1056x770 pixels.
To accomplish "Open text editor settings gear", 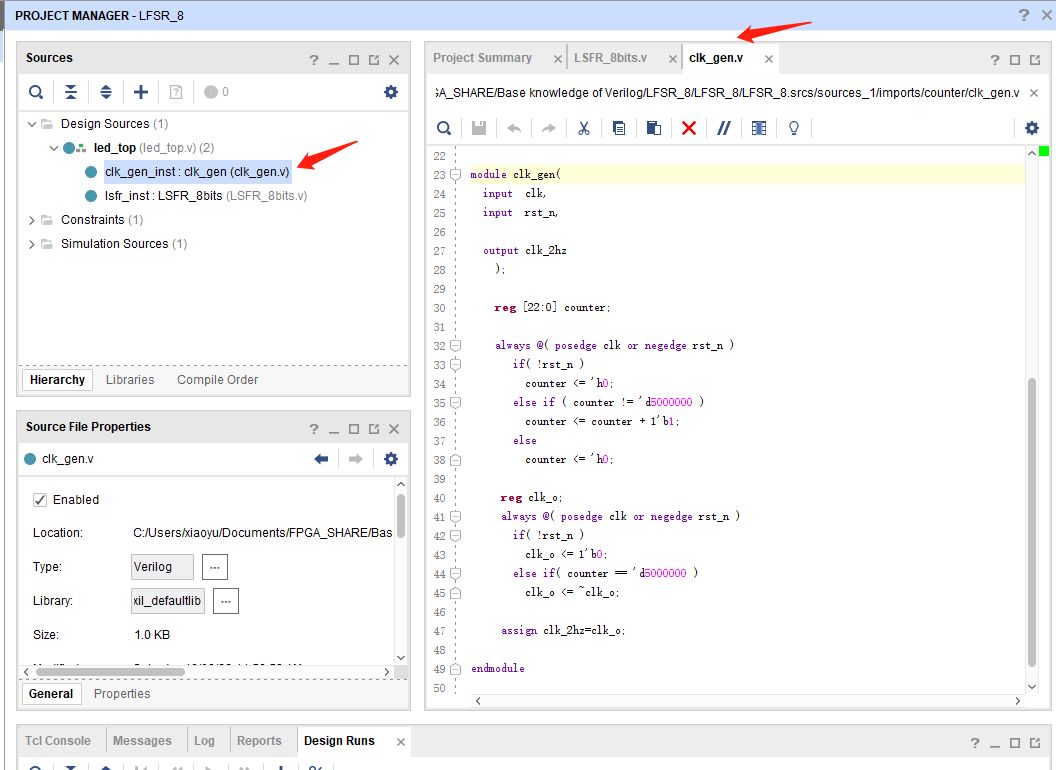I will (x=1032, y=128).
